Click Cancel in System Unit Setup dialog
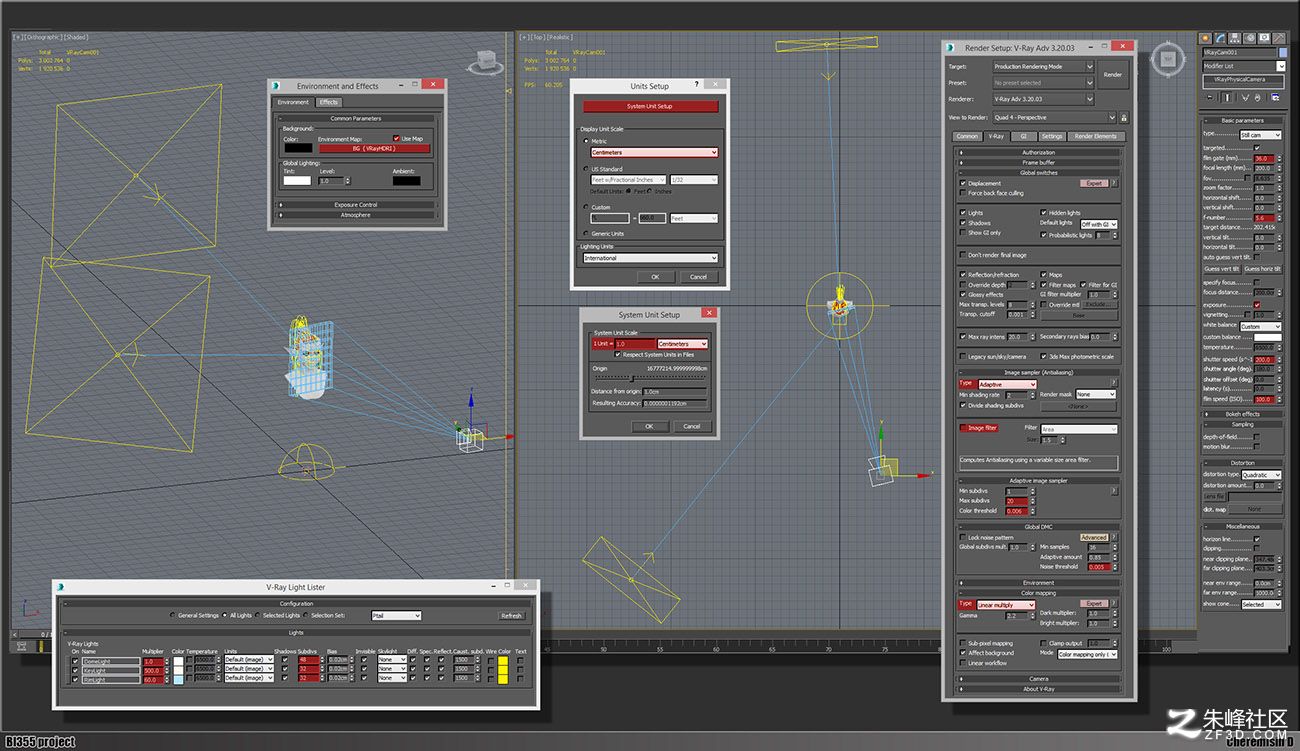The width and height of the screenshot is (1300, 751). click(691, 426)
